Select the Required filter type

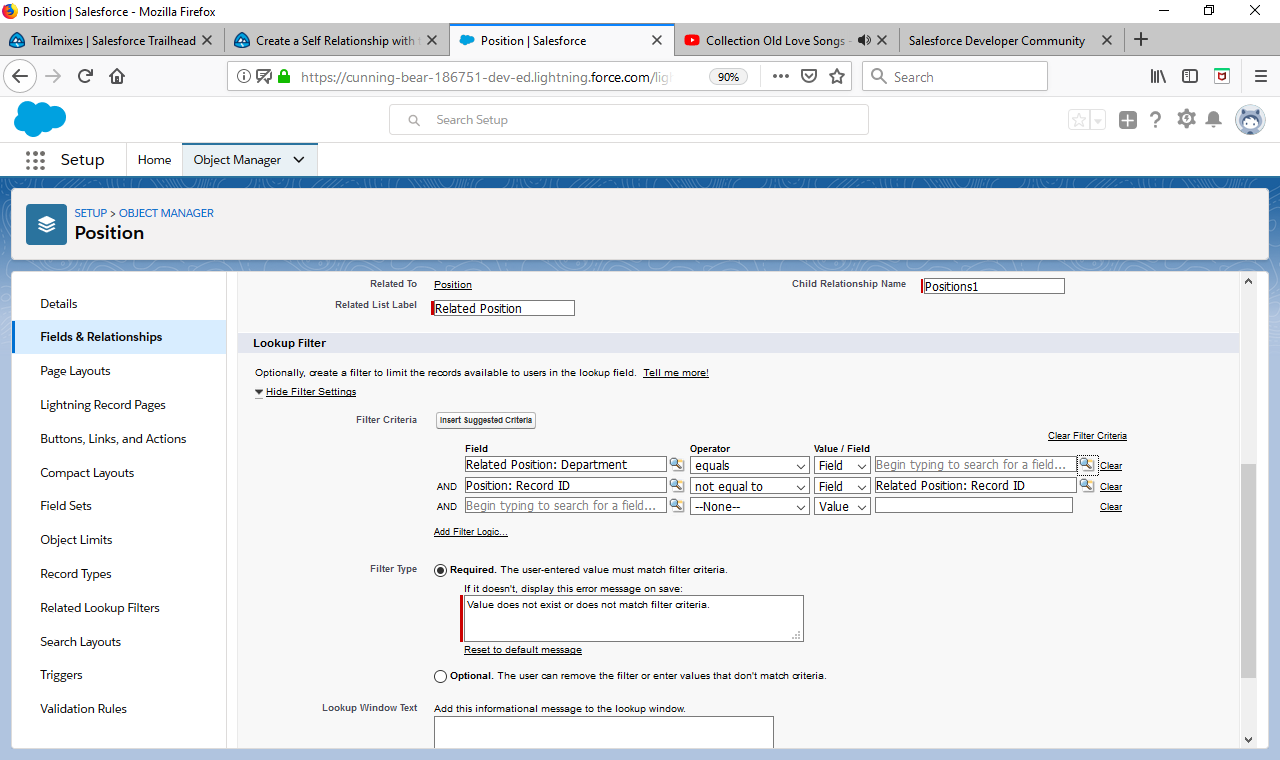(x=441, y=570)
